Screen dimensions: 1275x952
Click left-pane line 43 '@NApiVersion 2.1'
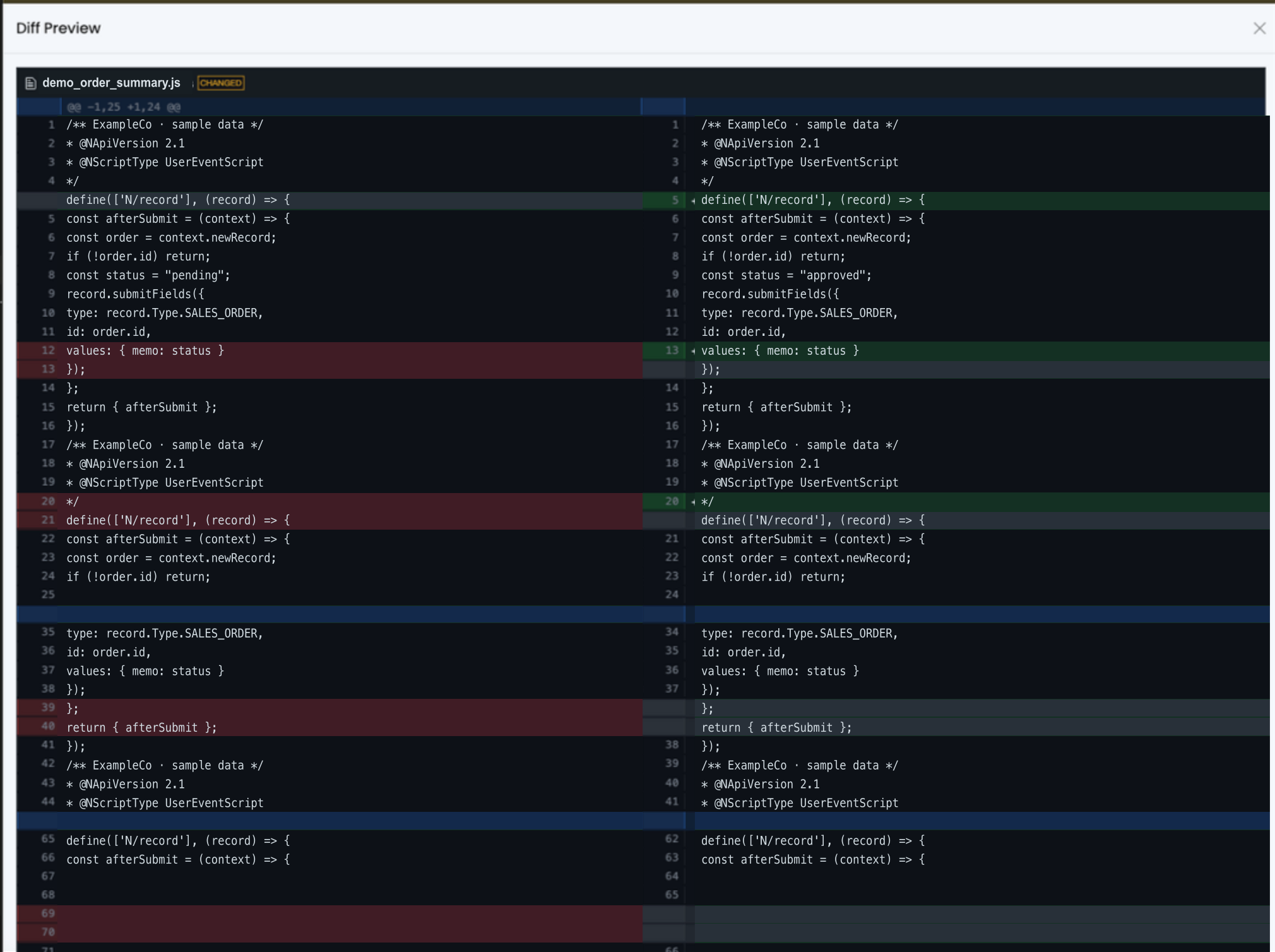click(126, 784)
